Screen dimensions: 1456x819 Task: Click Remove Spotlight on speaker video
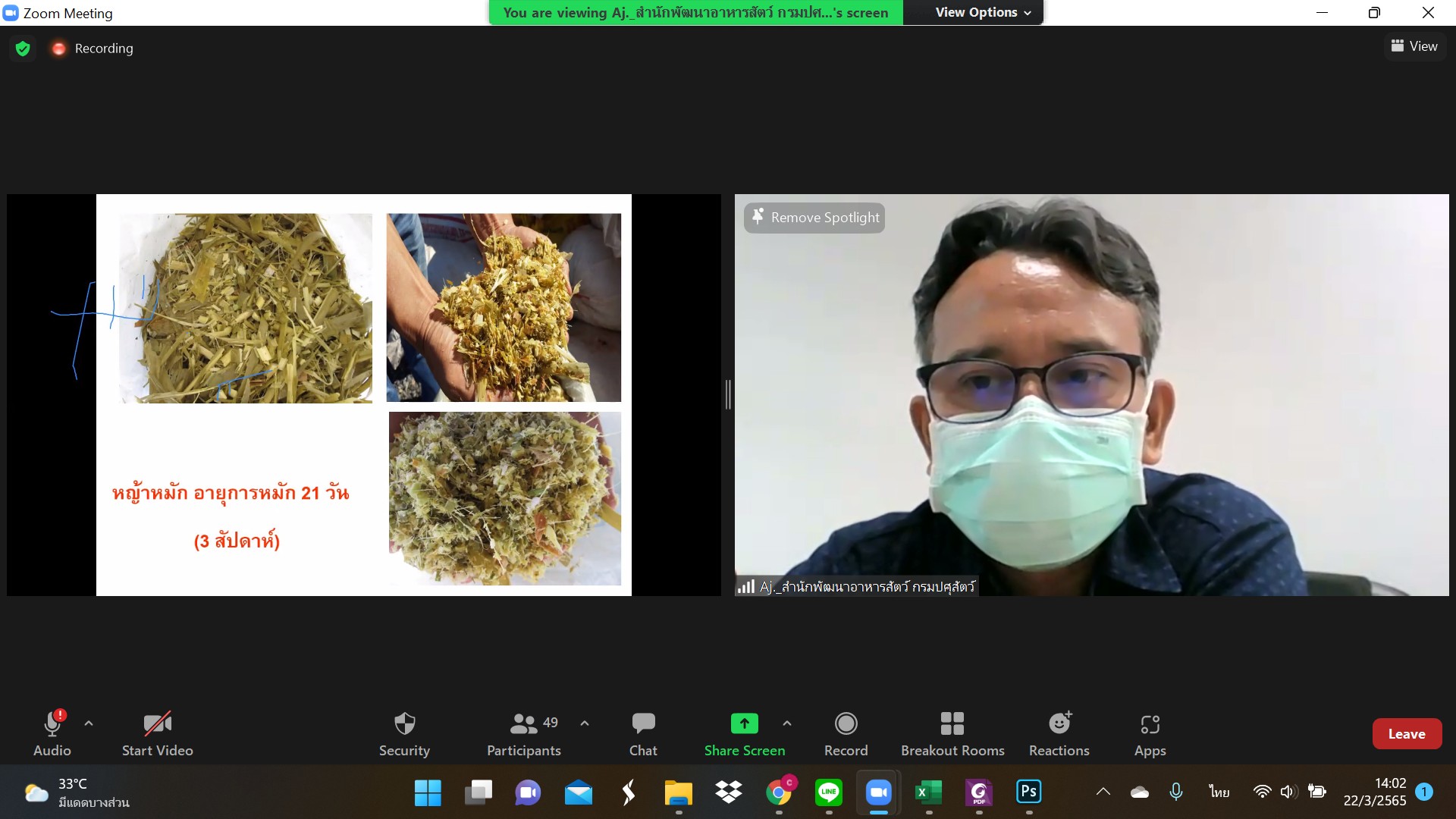[x=814, y=218]
